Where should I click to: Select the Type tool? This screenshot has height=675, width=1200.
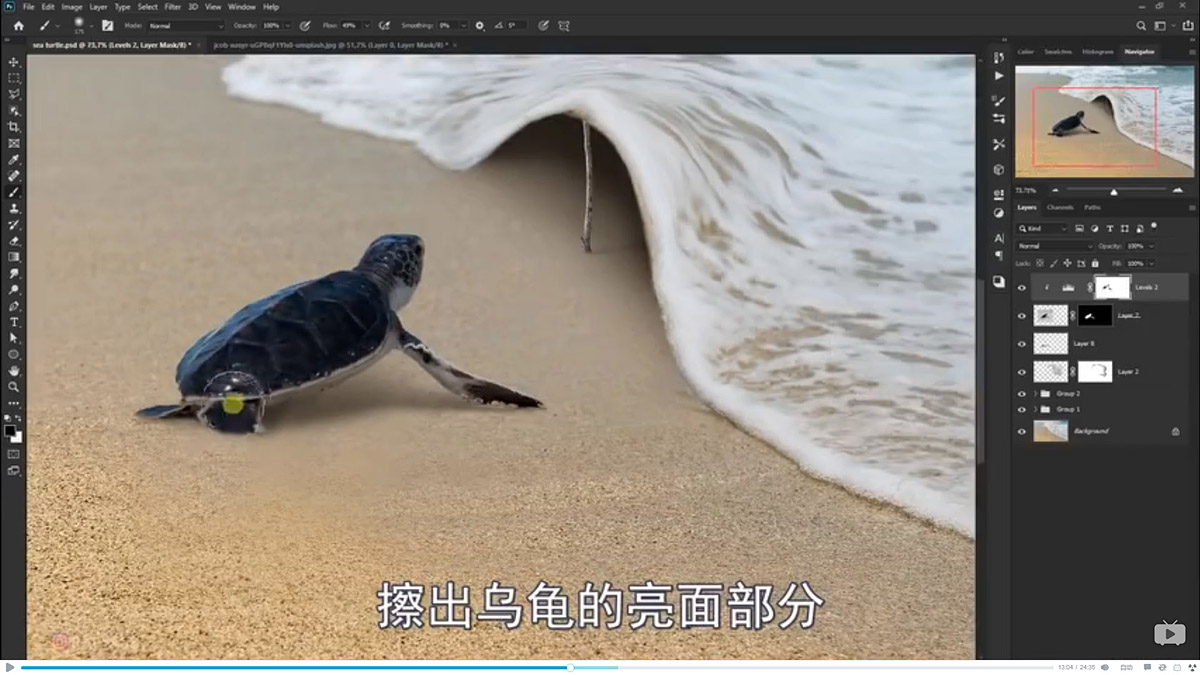pos(14,322)
